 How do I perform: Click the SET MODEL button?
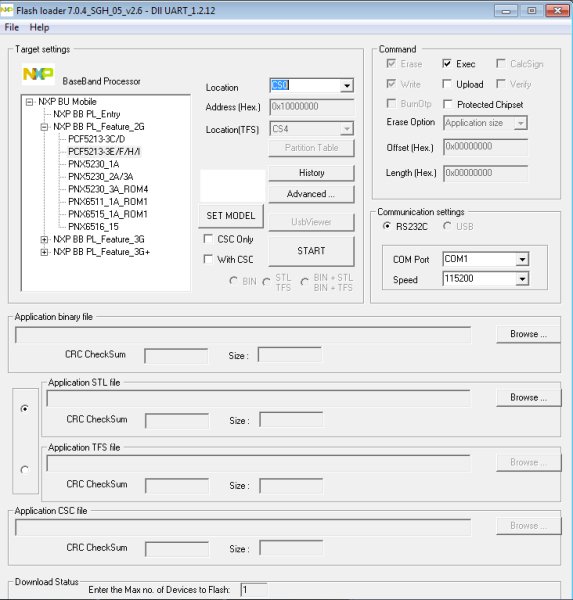(x=231, y=216)
